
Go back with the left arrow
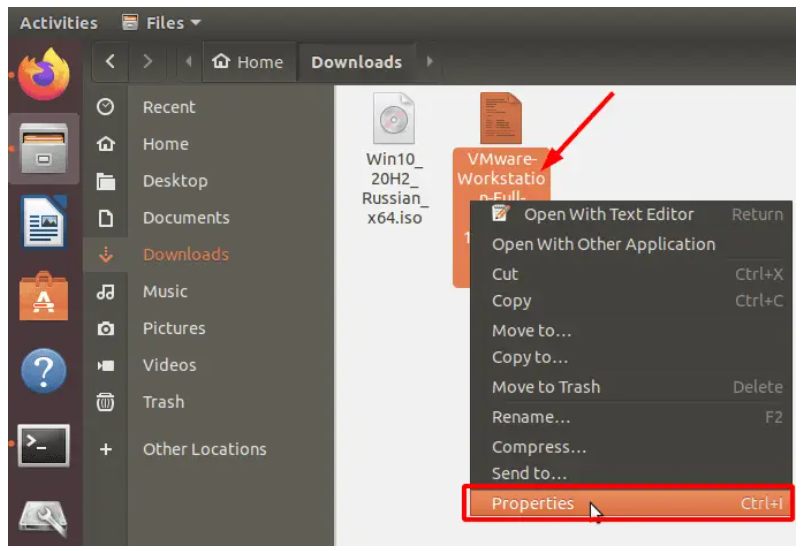(110, 62)
